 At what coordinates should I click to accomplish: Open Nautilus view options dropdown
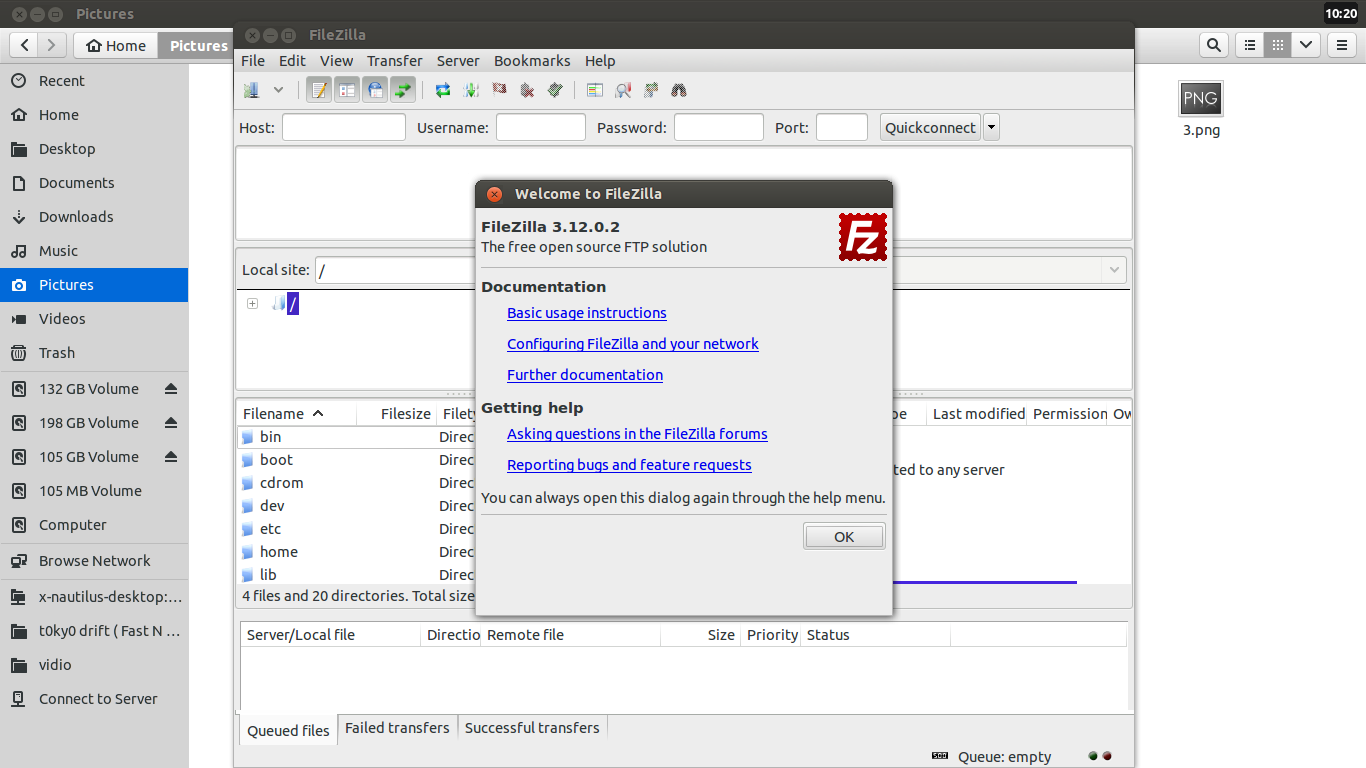1305,45
